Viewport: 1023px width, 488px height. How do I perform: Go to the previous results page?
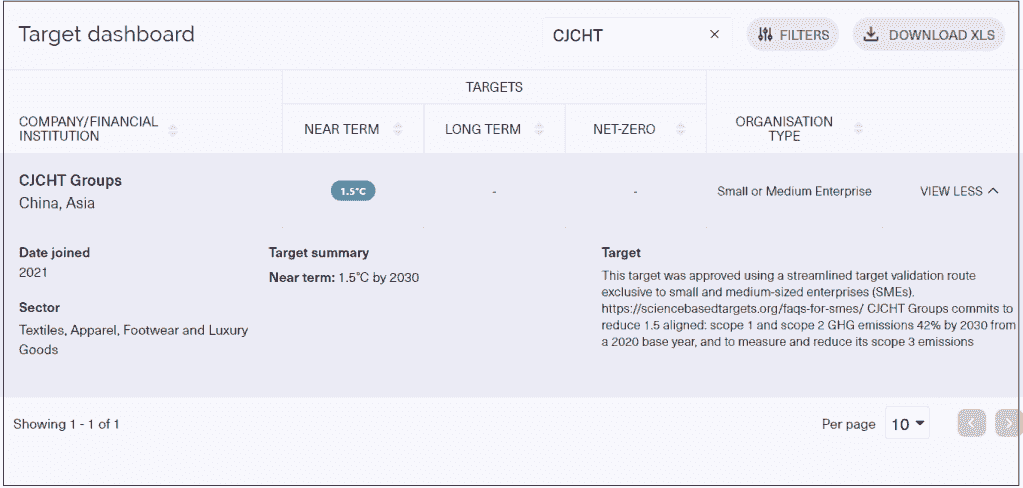tap(971, 424)
